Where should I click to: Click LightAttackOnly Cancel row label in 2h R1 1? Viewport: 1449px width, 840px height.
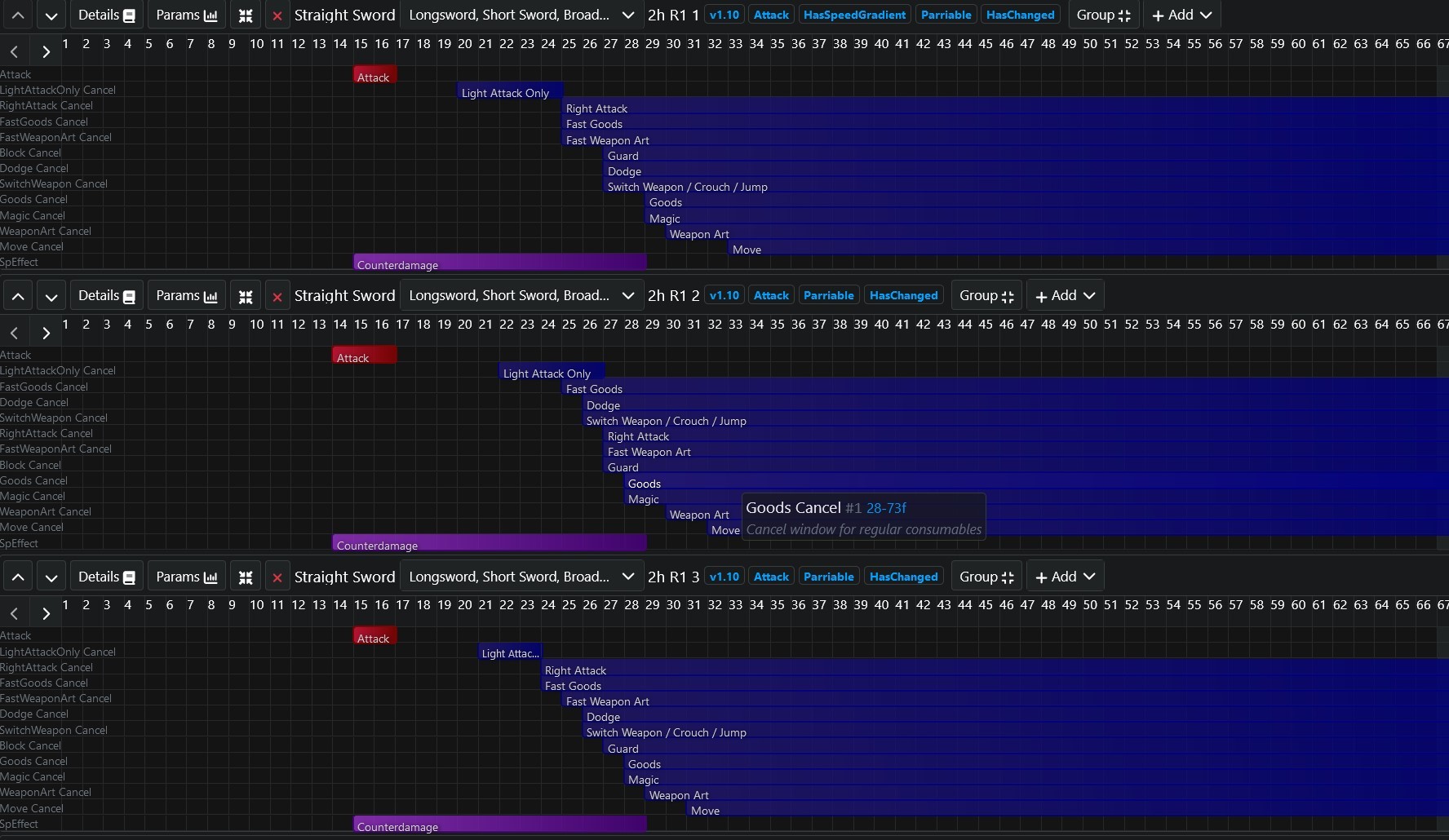58,90
